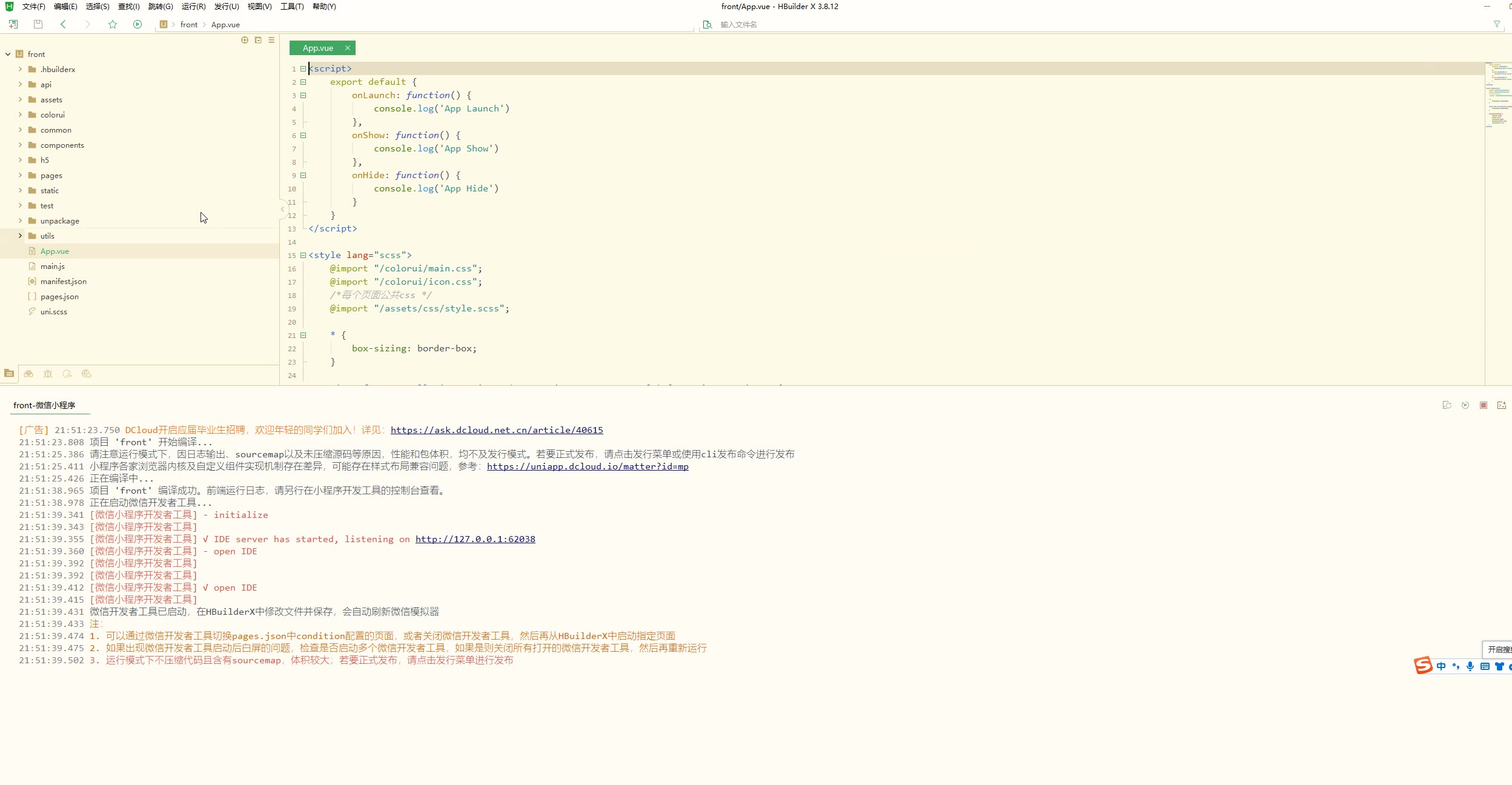Open a new terminal with the console icon

pos(1502,405)
